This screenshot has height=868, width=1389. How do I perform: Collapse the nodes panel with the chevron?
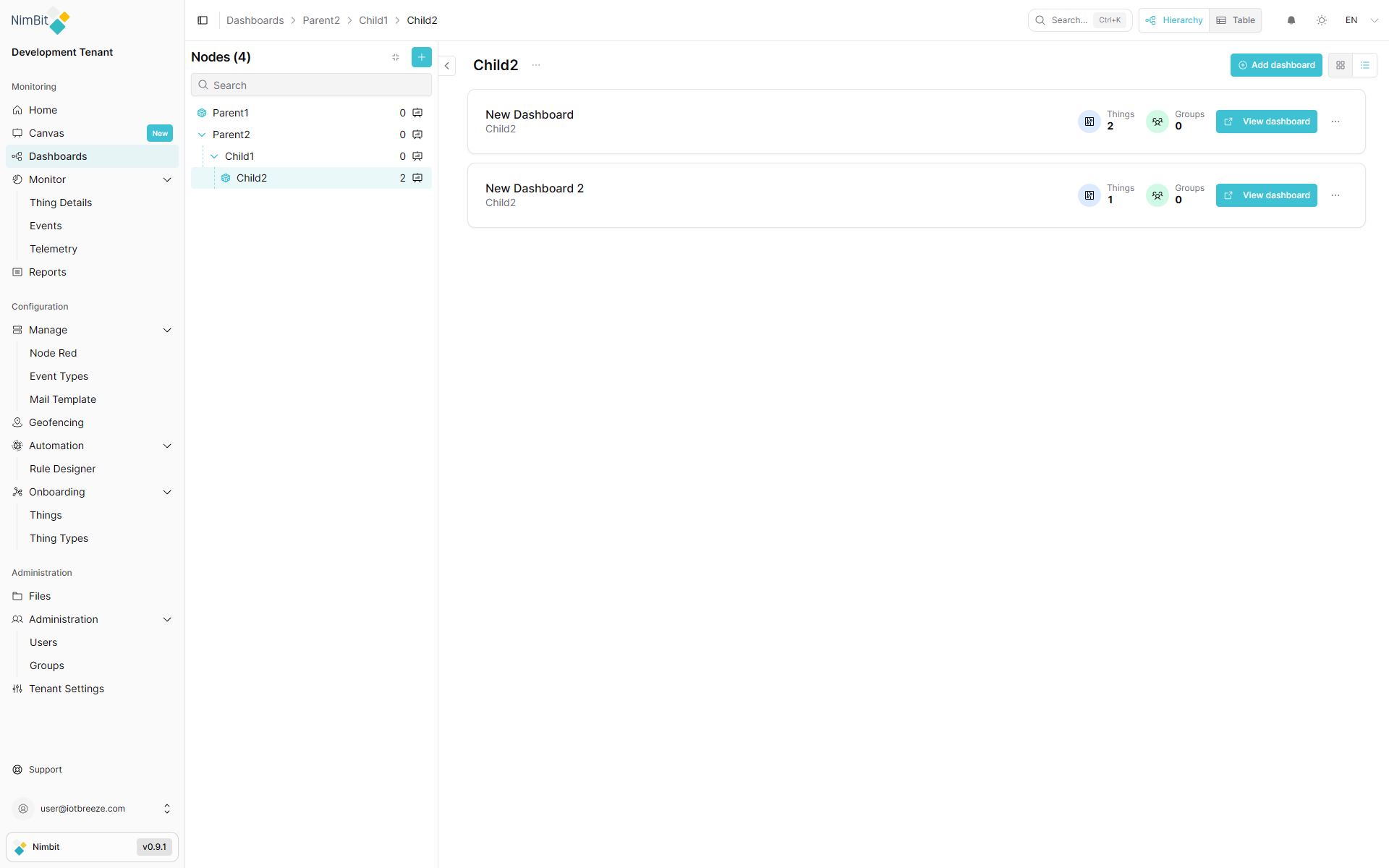coord(447,65)
